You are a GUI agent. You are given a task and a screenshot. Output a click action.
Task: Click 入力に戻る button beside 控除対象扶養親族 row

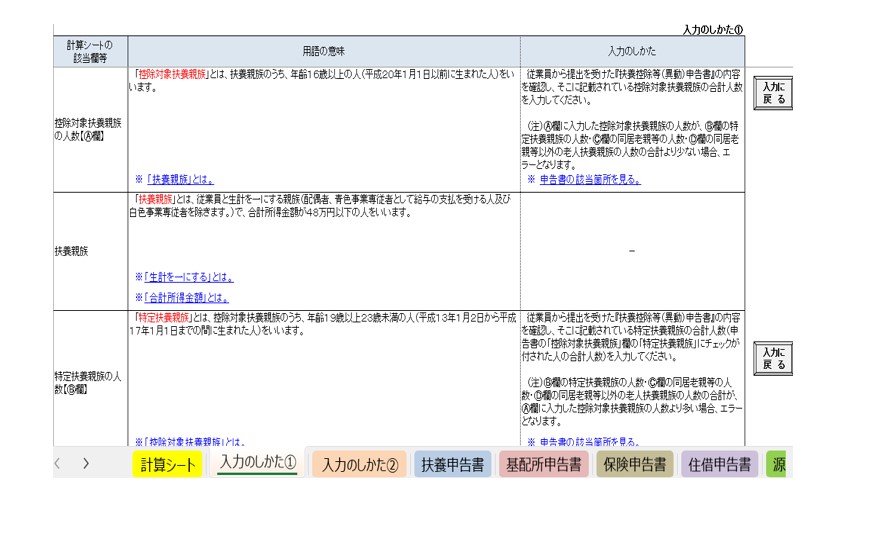[x=773, y=93]
